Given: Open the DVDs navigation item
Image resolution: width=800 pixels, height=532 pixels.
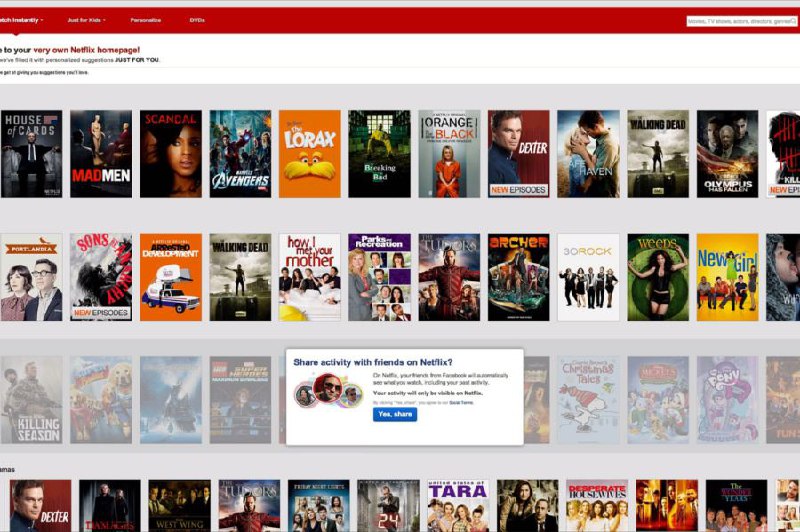Looking at the screenshot, I should (197, 20).
